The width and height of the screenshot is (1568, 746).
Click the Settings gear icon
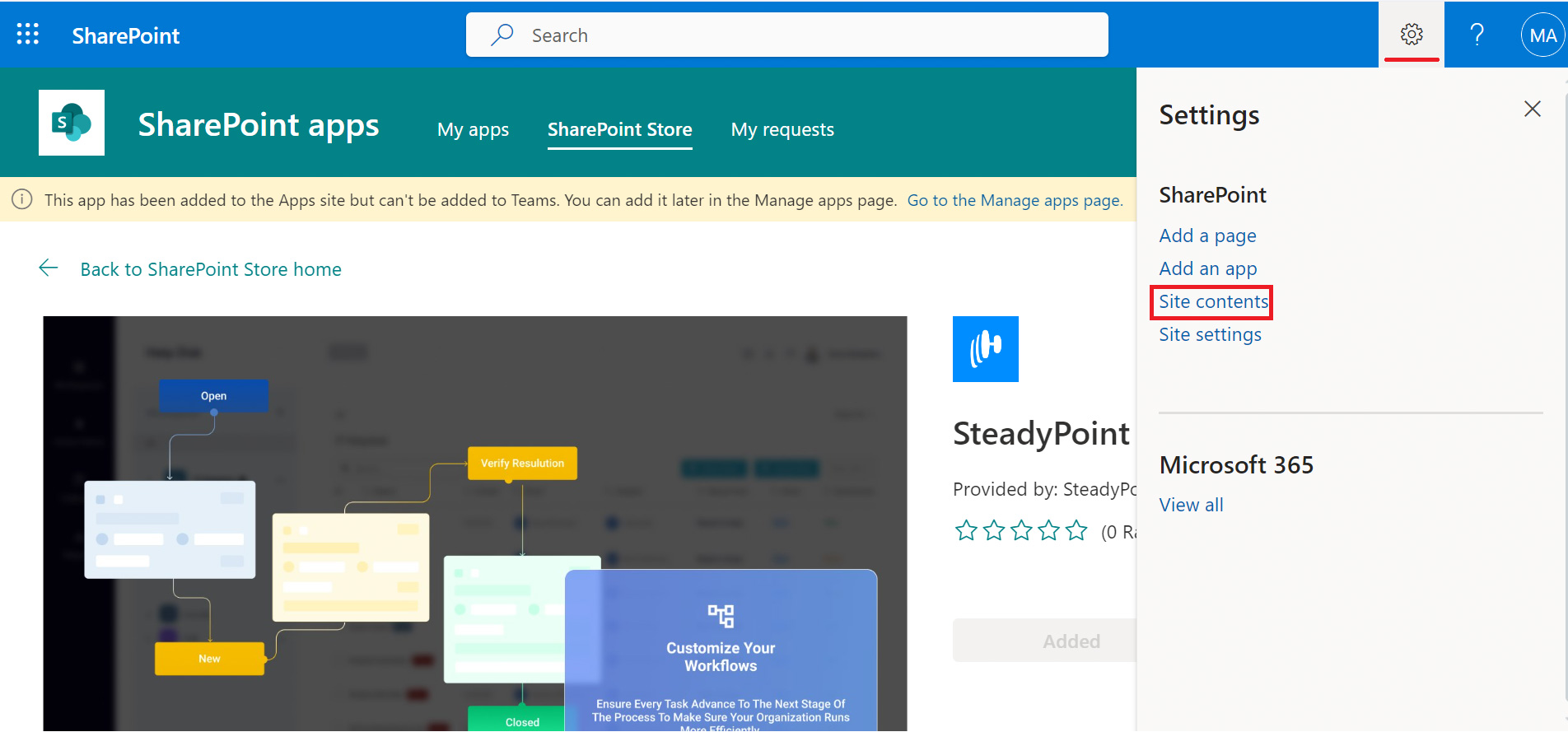click(1412, 35)
